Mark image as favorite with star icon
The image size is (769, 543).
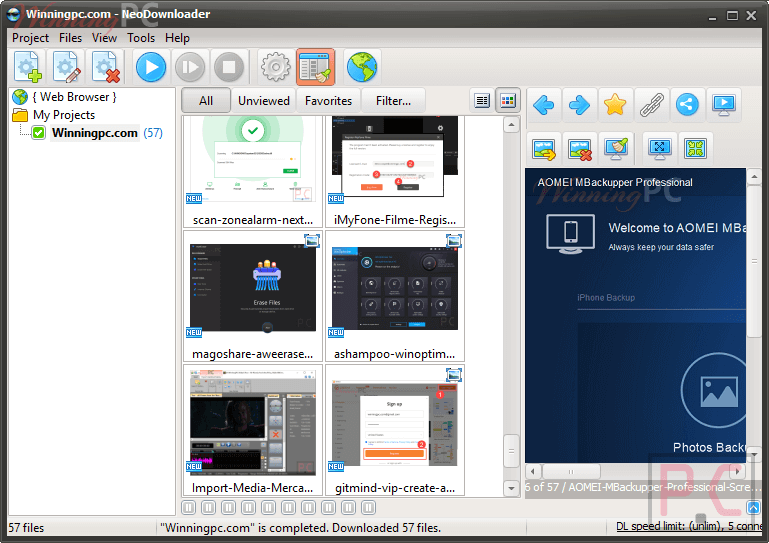(x=615, y=104)
